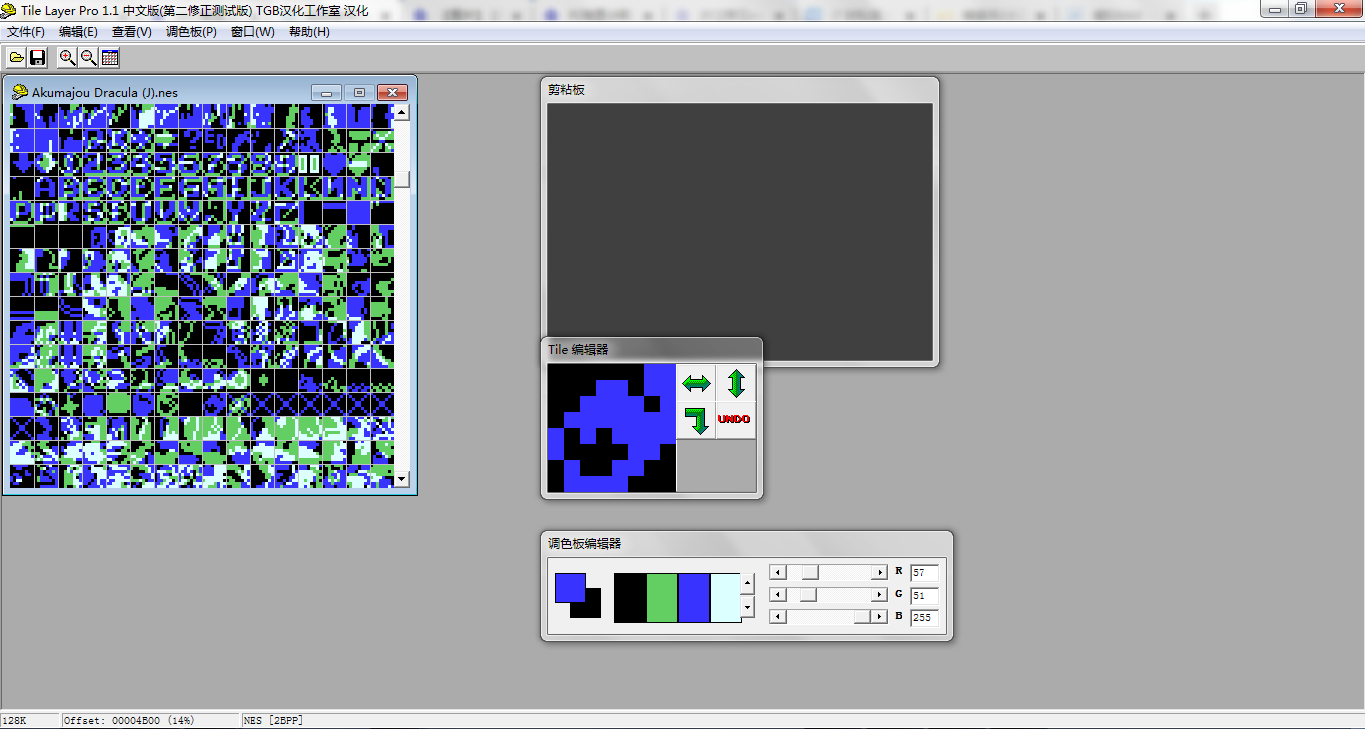The height and width of the screenshot is (729, 1365).
Task: Minimize the main Tile Layer Pro window
Action: (1273, 8)
